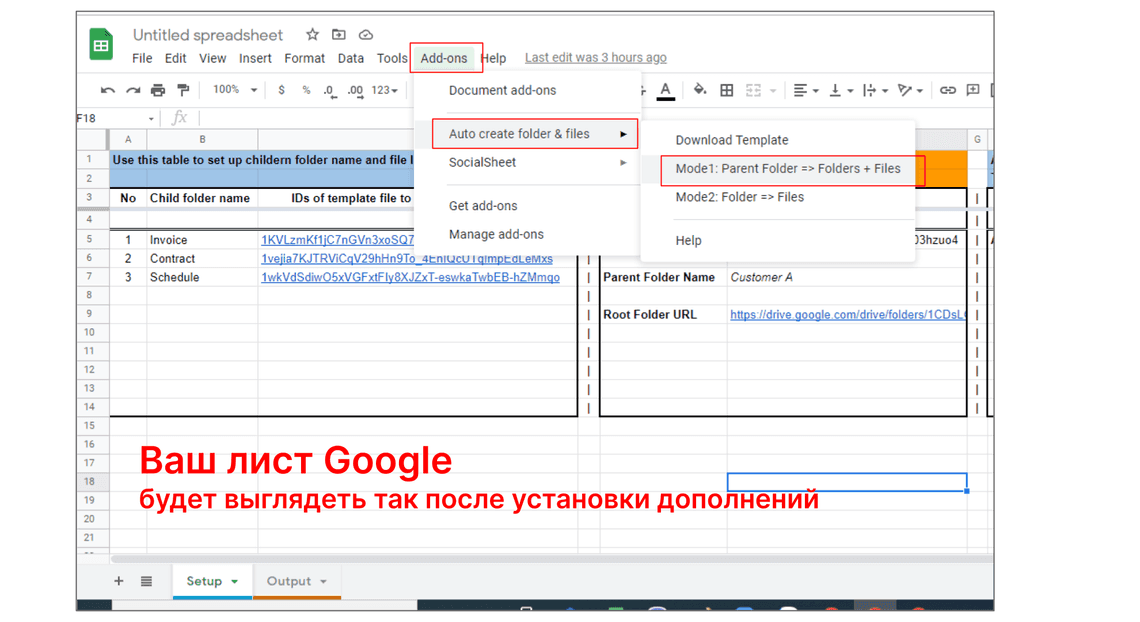
Task: Click the print icon
Action: point(158,90)
